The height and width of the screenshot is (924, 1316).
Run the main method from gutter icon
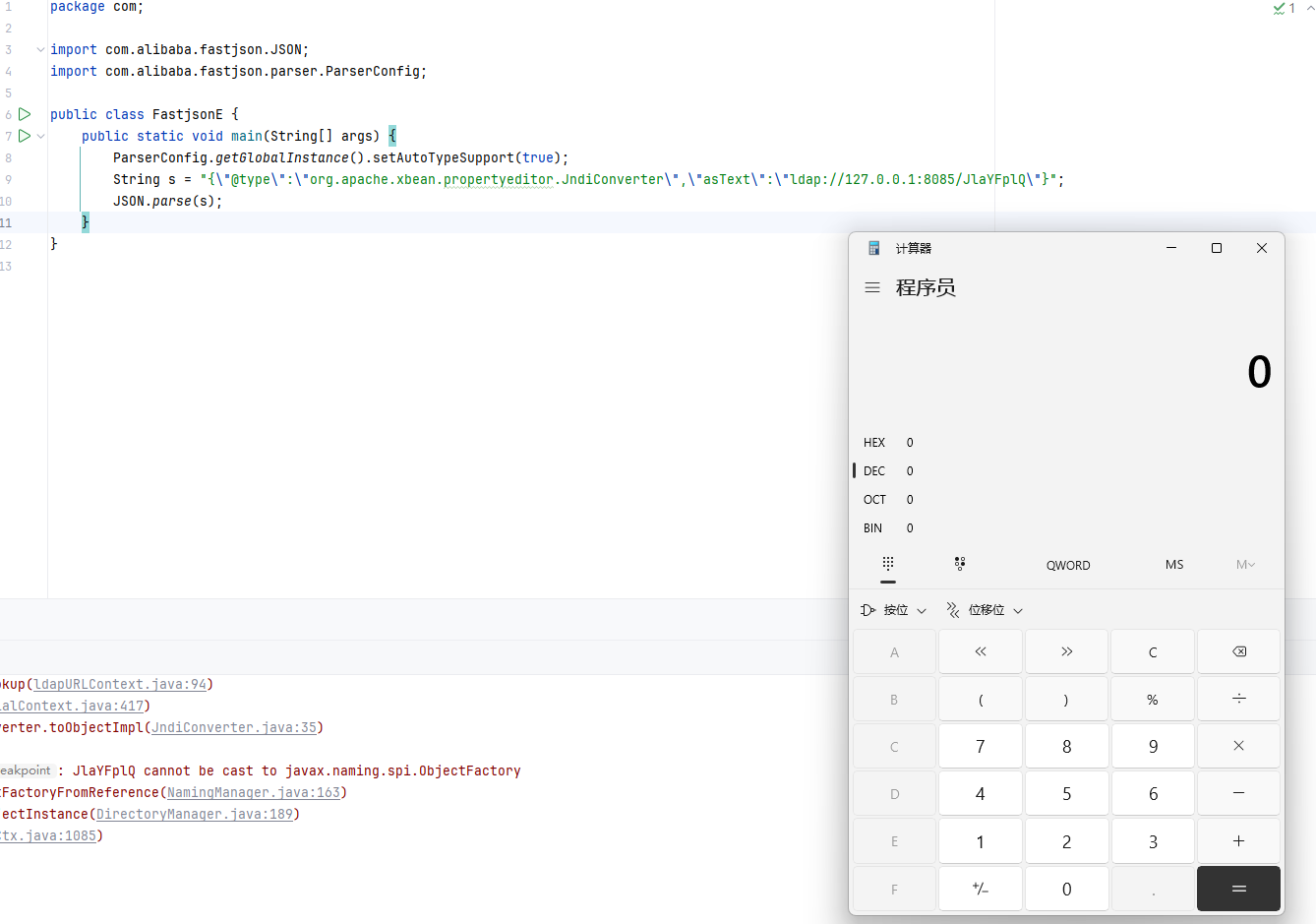pyautogui.click(x=25, y=136)
